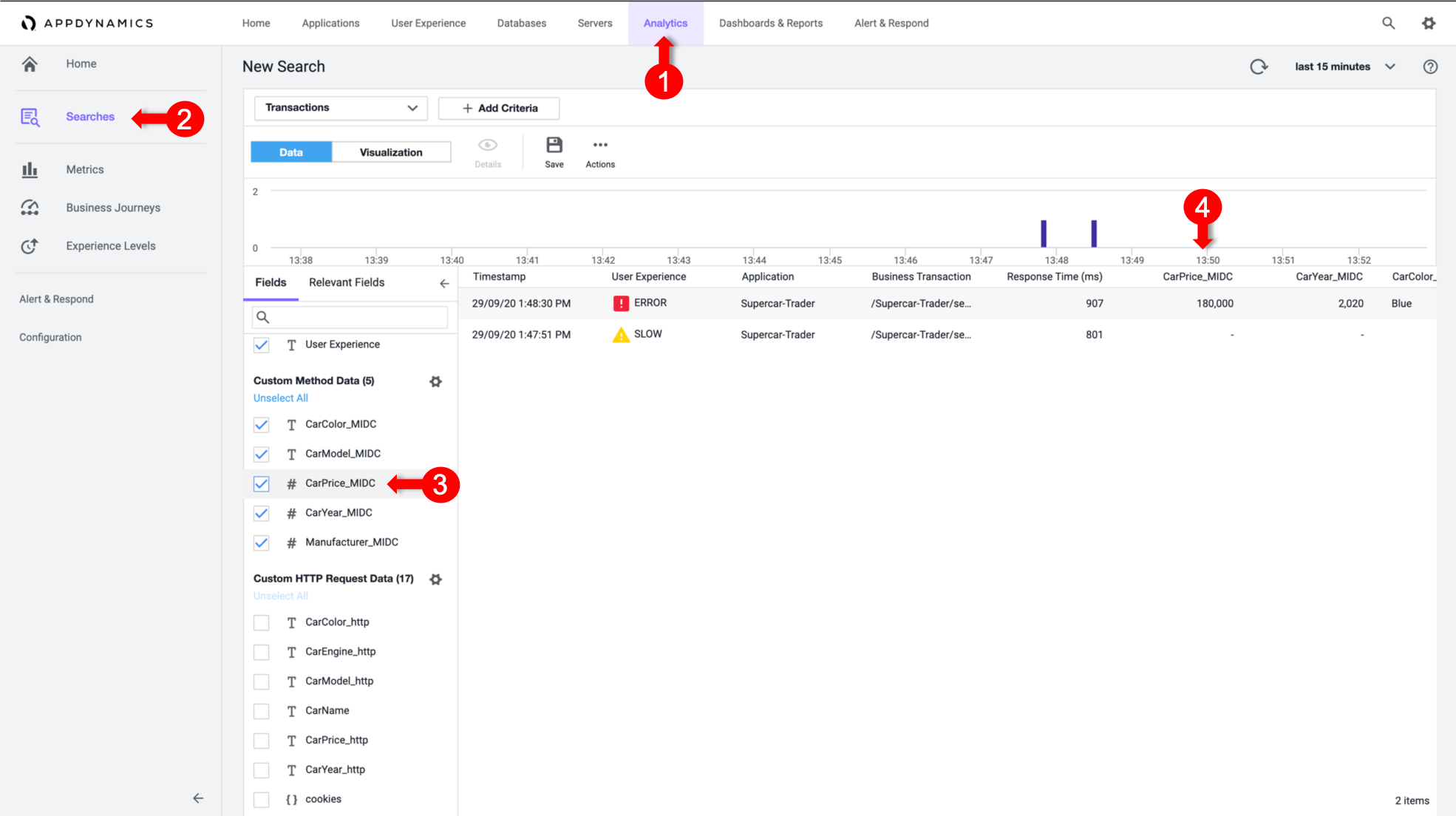This screenshot has height=816, width=1456.
Task: Open Configuration in the sidebar
Action: coord(50,337)
